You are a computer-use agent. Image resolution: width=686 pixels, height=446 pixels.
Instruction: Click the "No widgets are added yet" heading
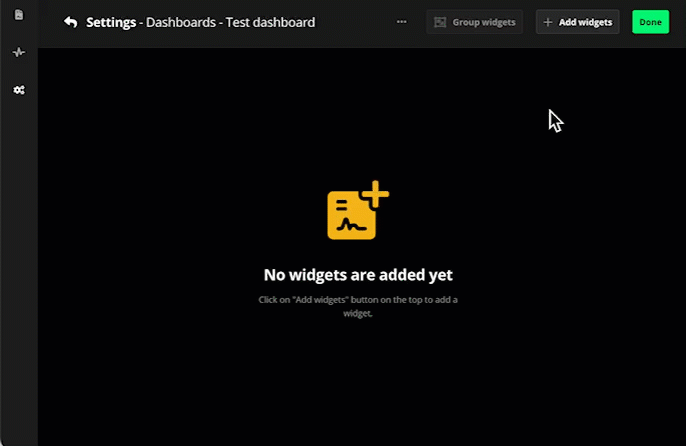(357, 275)
